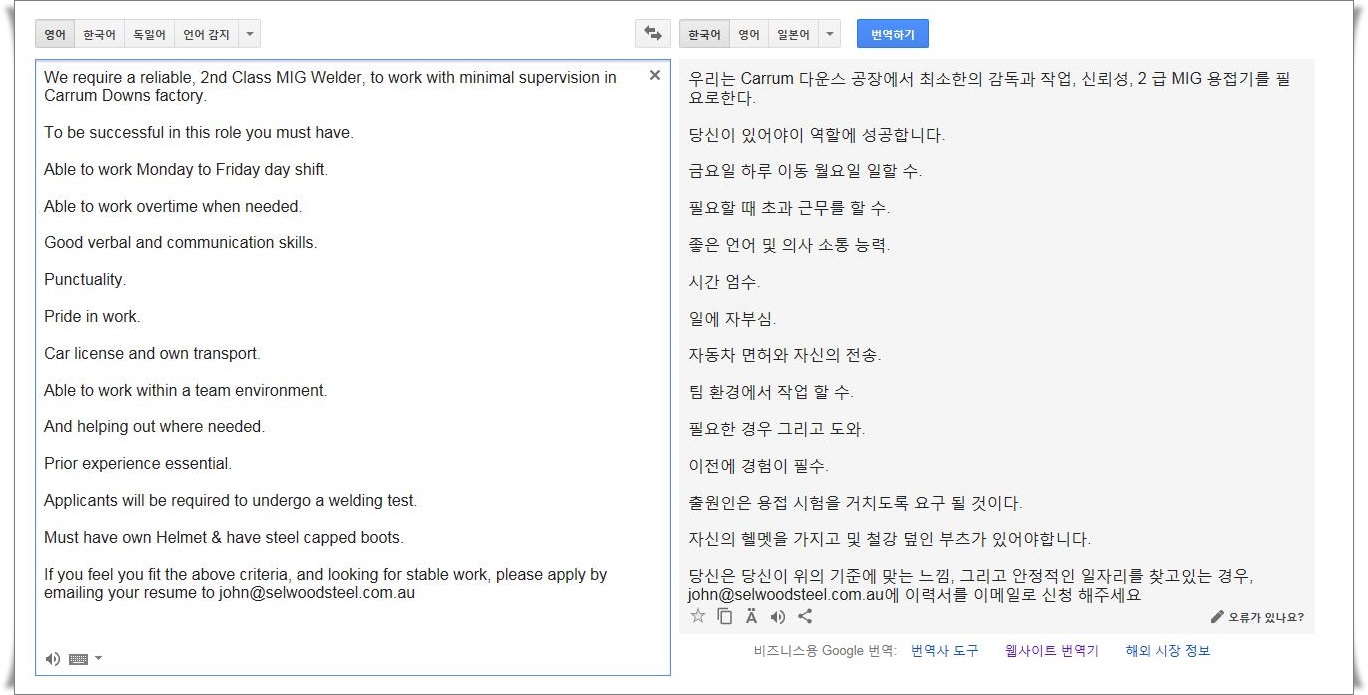Star the Korean translation to save it
The image size is (1368, 695).
698,617
